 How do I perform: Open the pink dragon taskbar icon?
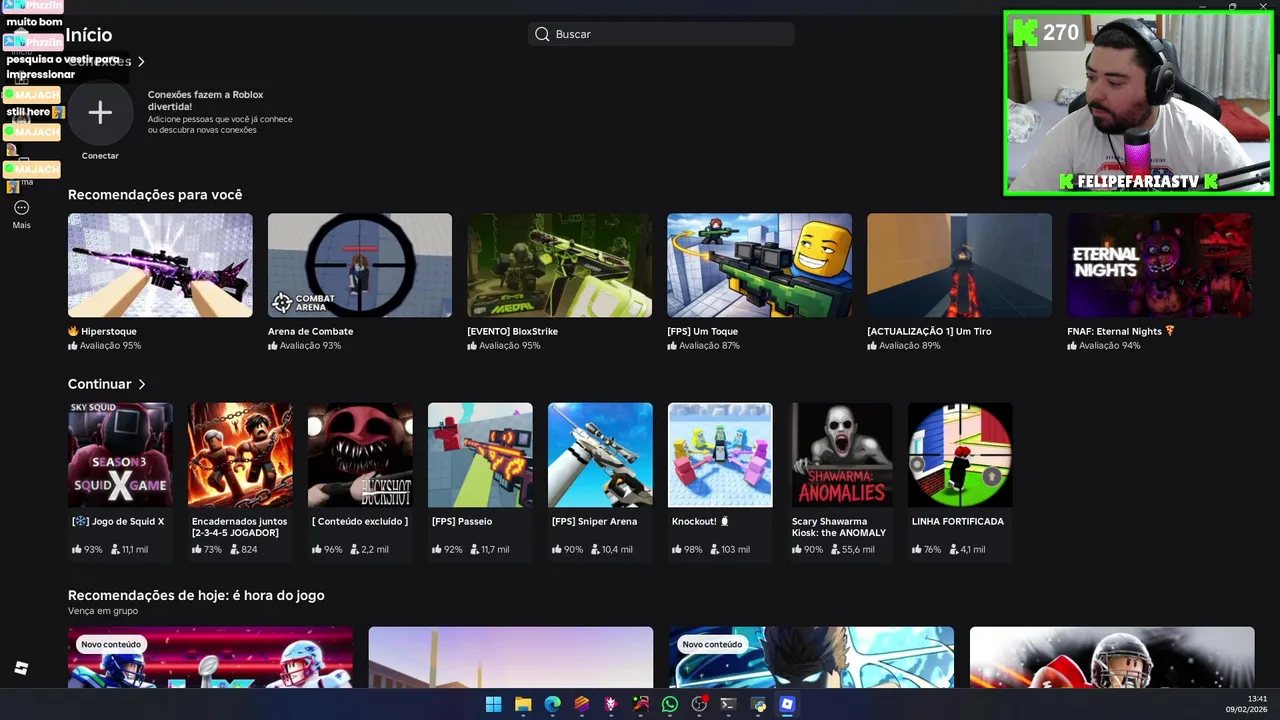click(611, 704)
